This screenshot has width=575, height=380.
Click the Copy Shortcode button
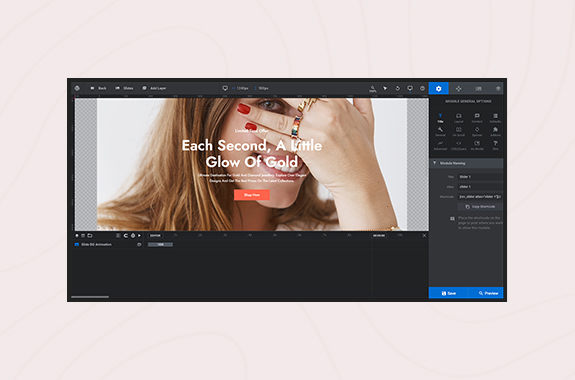pos(480,207)
